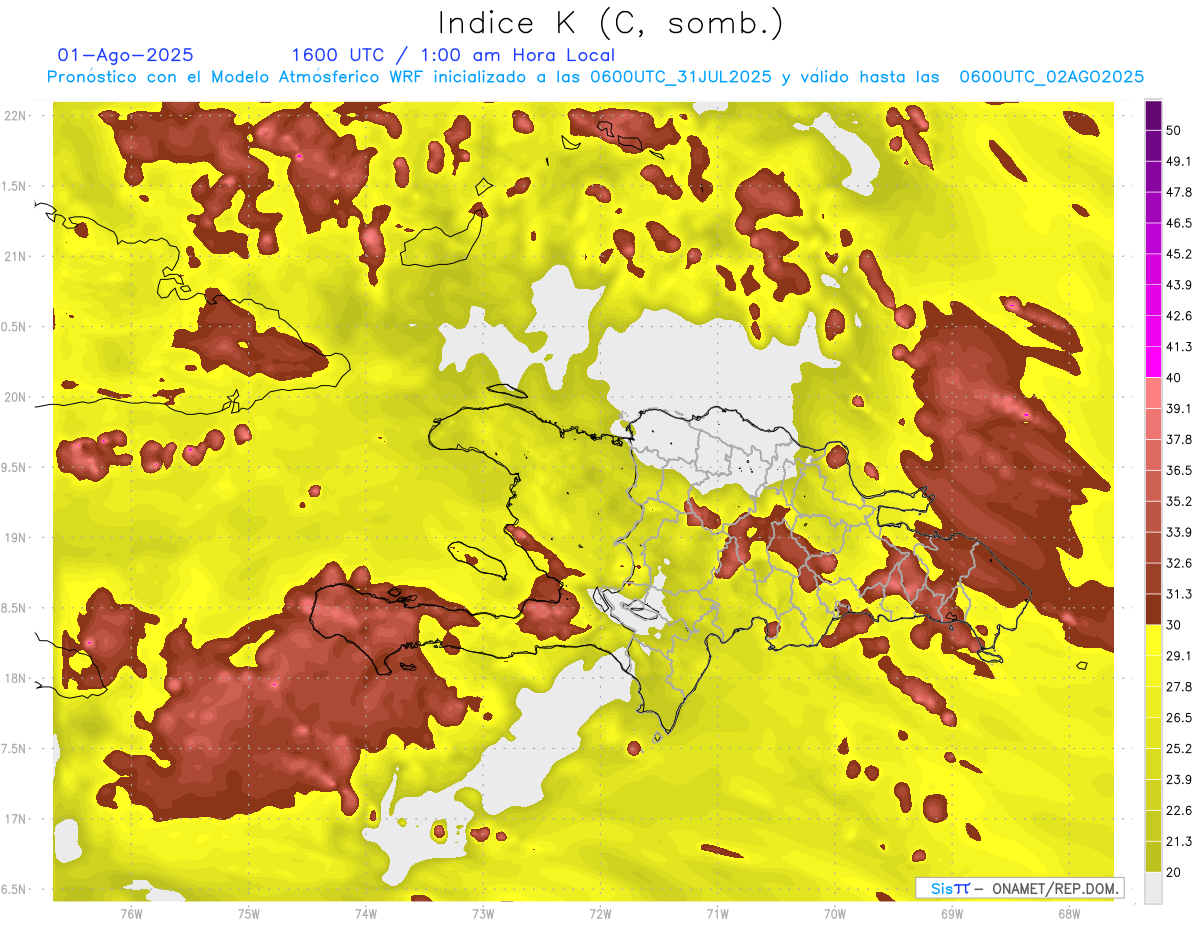
Task: Click longitude label '71W'
Action: pos(717,912)
